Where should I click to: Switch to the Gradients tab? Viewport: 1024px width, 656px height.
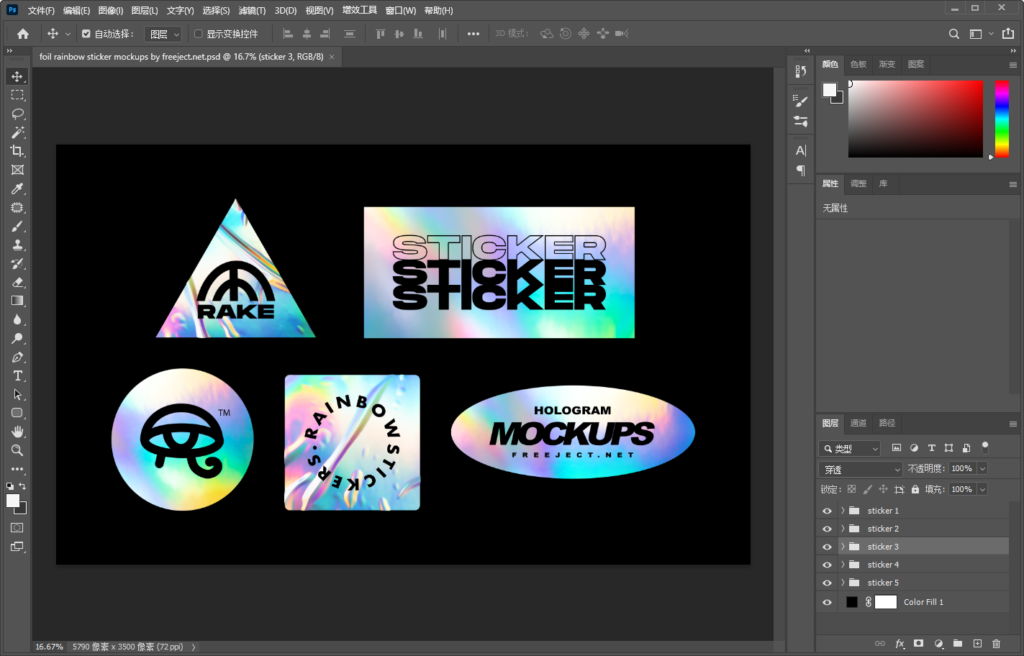(x=887, y=65)
